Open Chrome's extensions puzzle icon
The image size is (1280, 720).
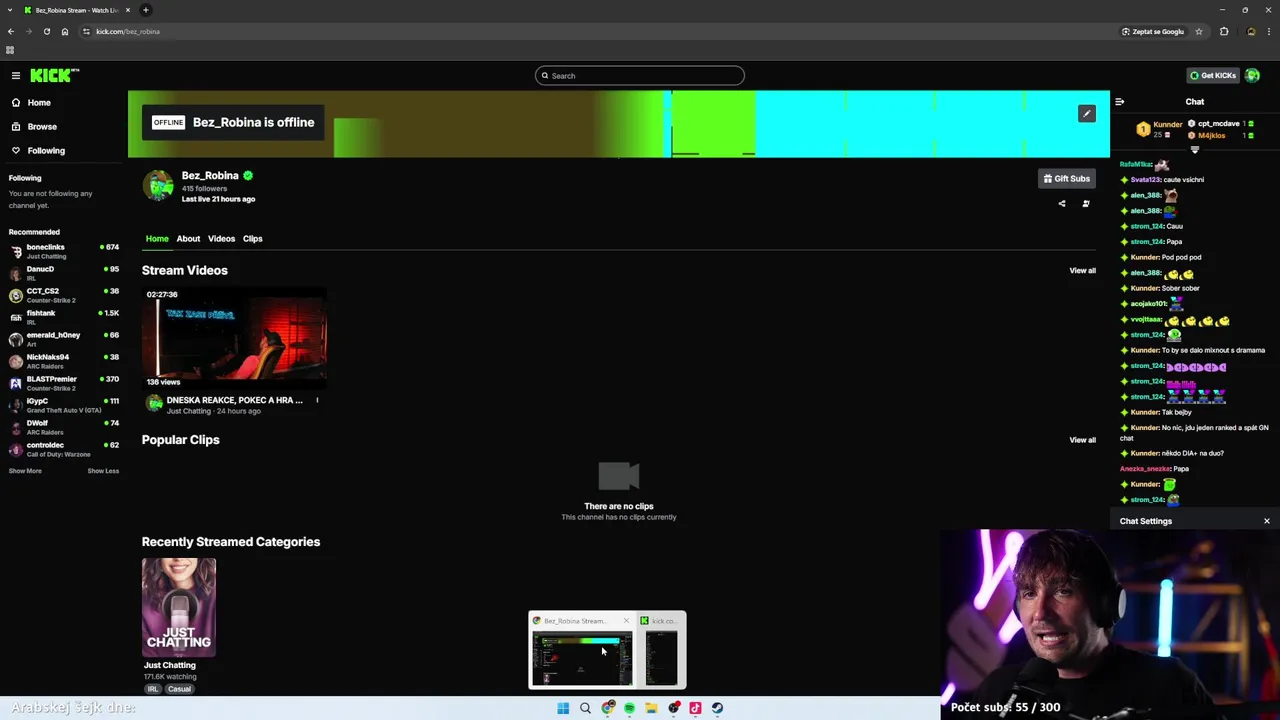[1224, 31]
